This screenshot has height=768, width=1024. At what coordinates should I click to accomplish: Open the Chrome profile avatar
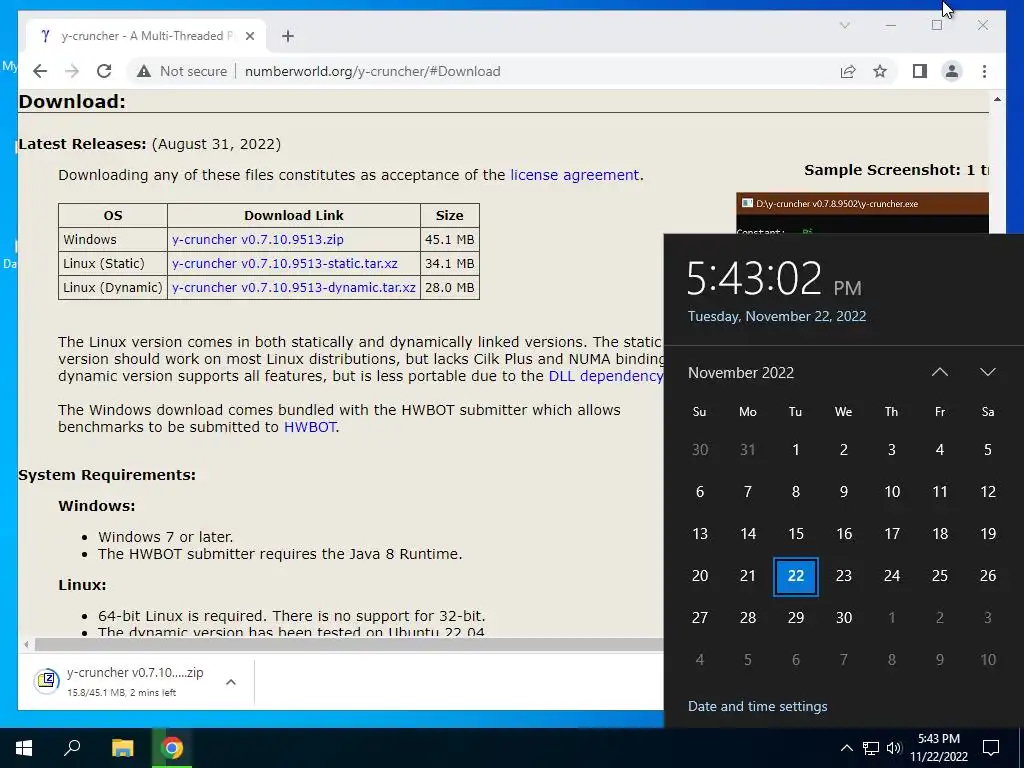(x=952, y=71)
